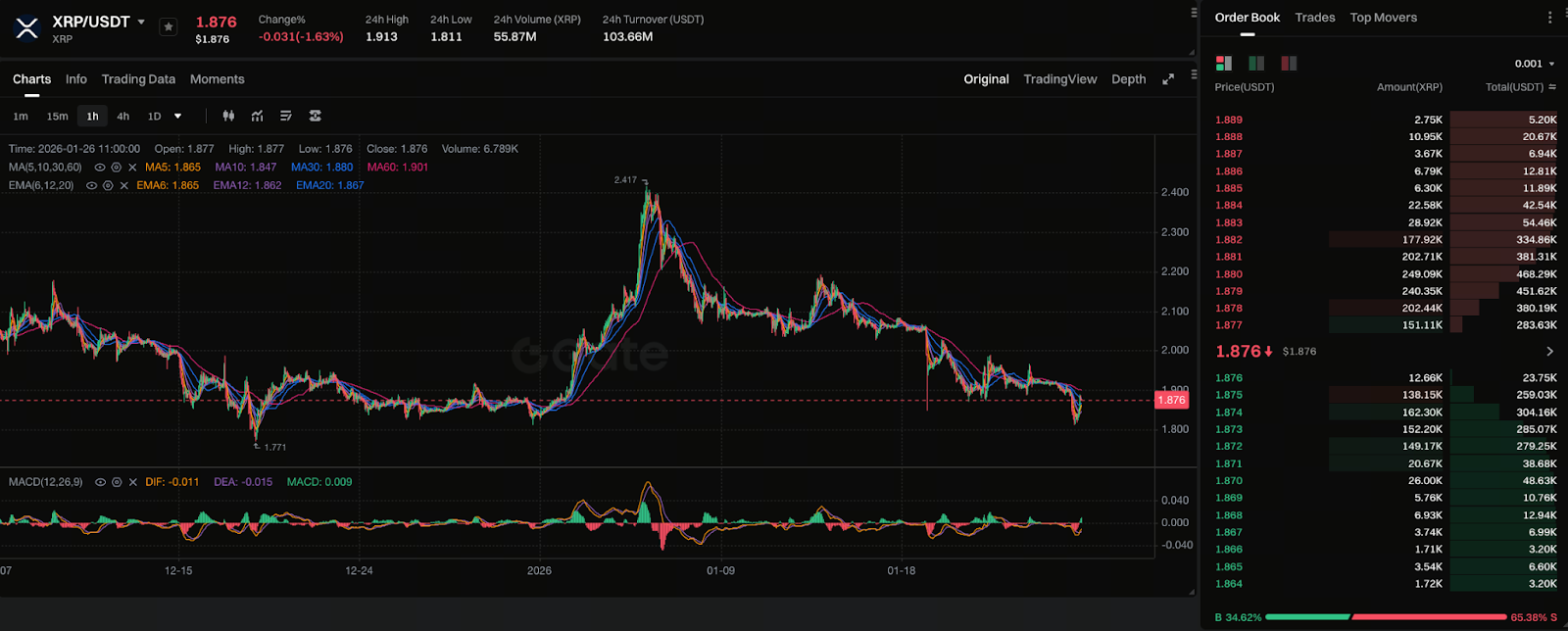Image resolution: width=1568 pixels, height=631 pixels.
Task: Click the ask price 1.889 row
Action: [x=1386, y=120]
